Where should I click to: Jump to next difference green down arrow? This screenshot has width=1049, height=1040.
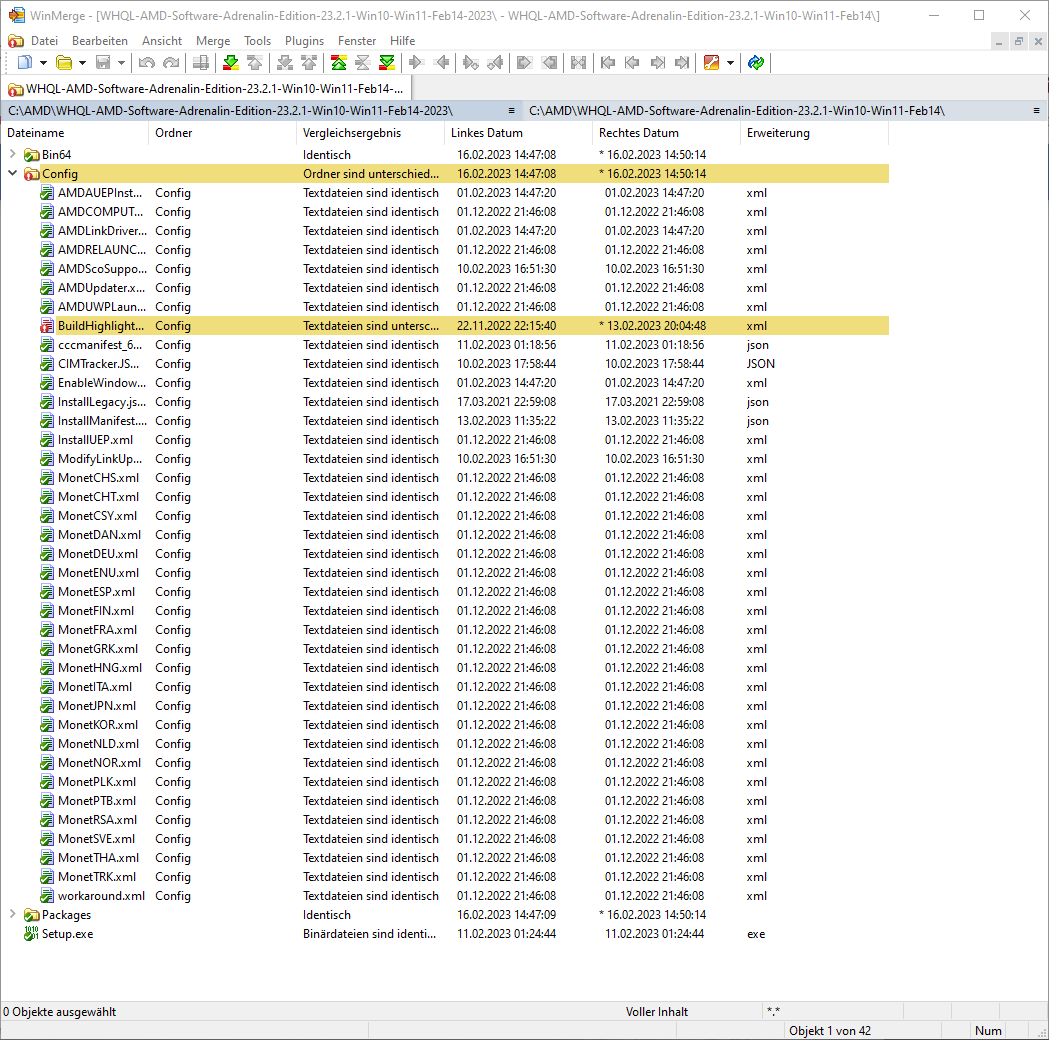[231, 63]
